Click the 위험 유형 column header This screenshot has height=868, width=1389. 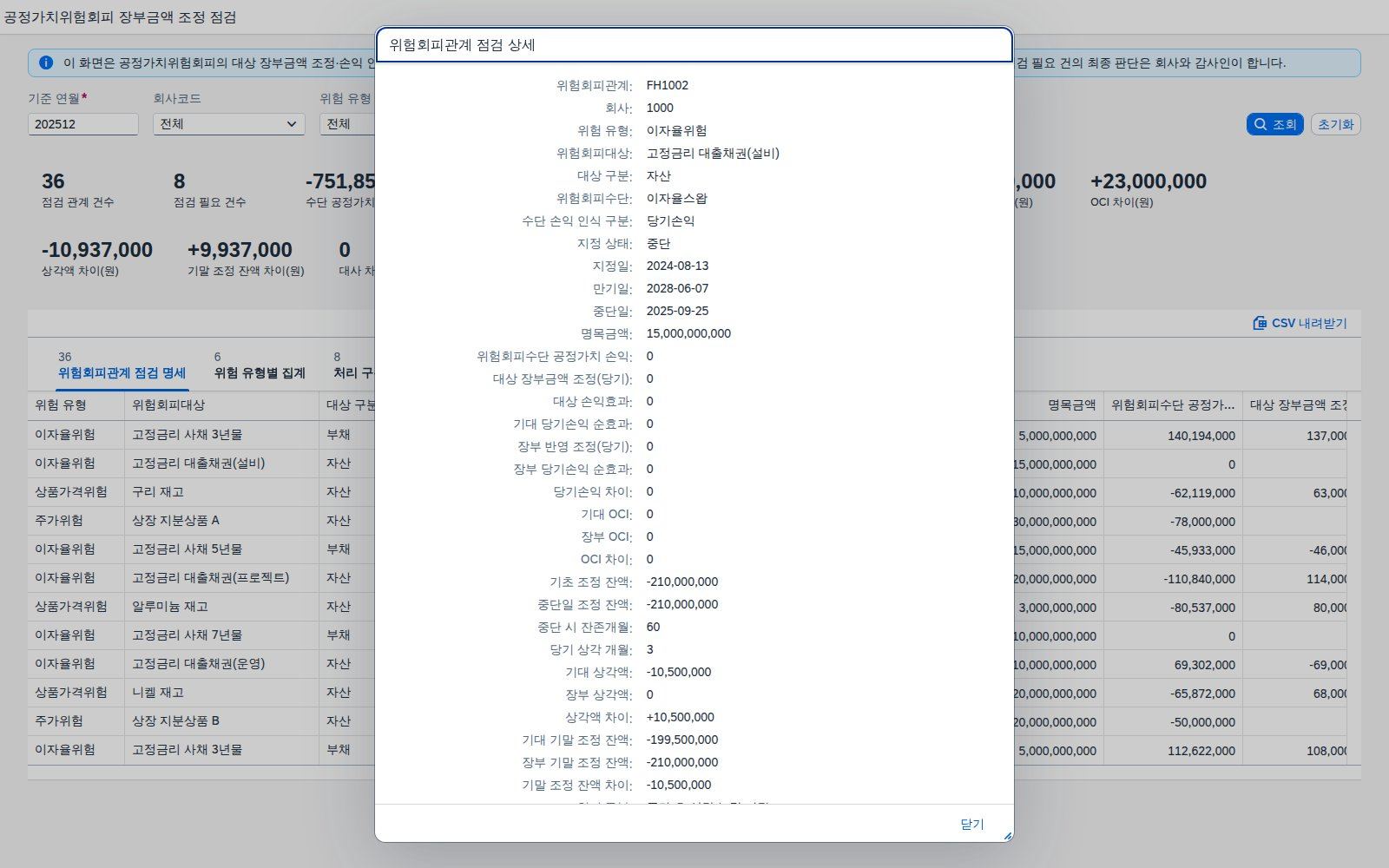click(x=76, y=404)
